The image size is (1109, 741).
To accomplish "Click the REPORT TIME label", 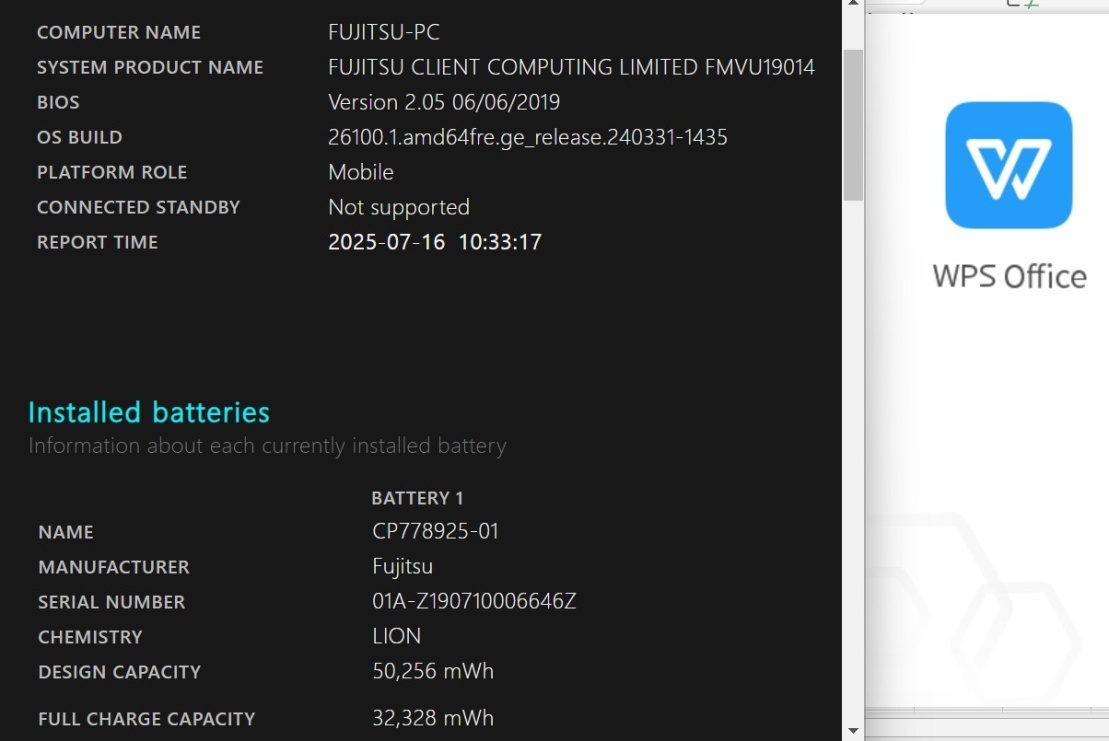I will point(98,243).
